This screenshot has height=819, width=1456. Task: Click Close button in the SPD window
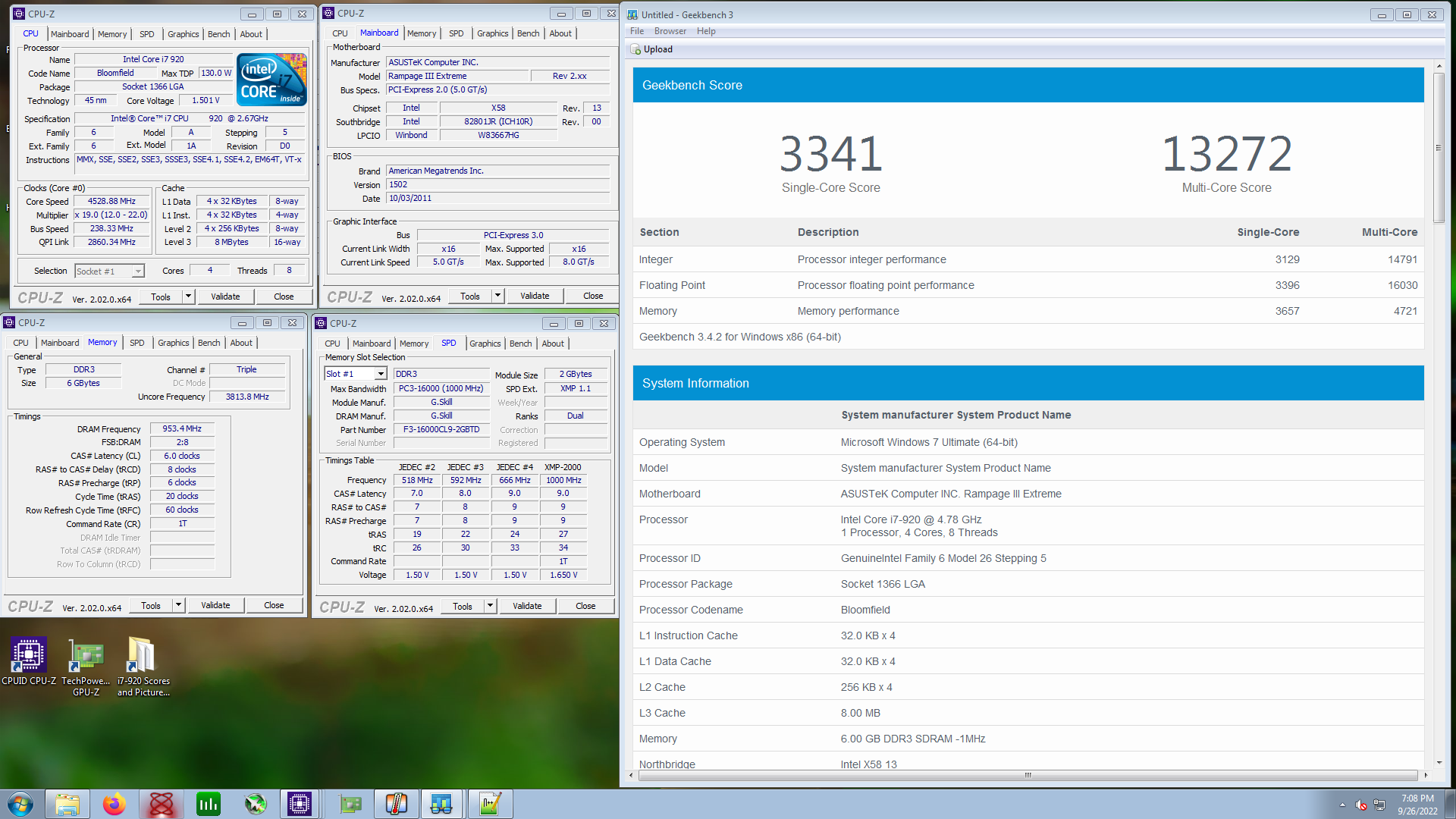(585, 606)
